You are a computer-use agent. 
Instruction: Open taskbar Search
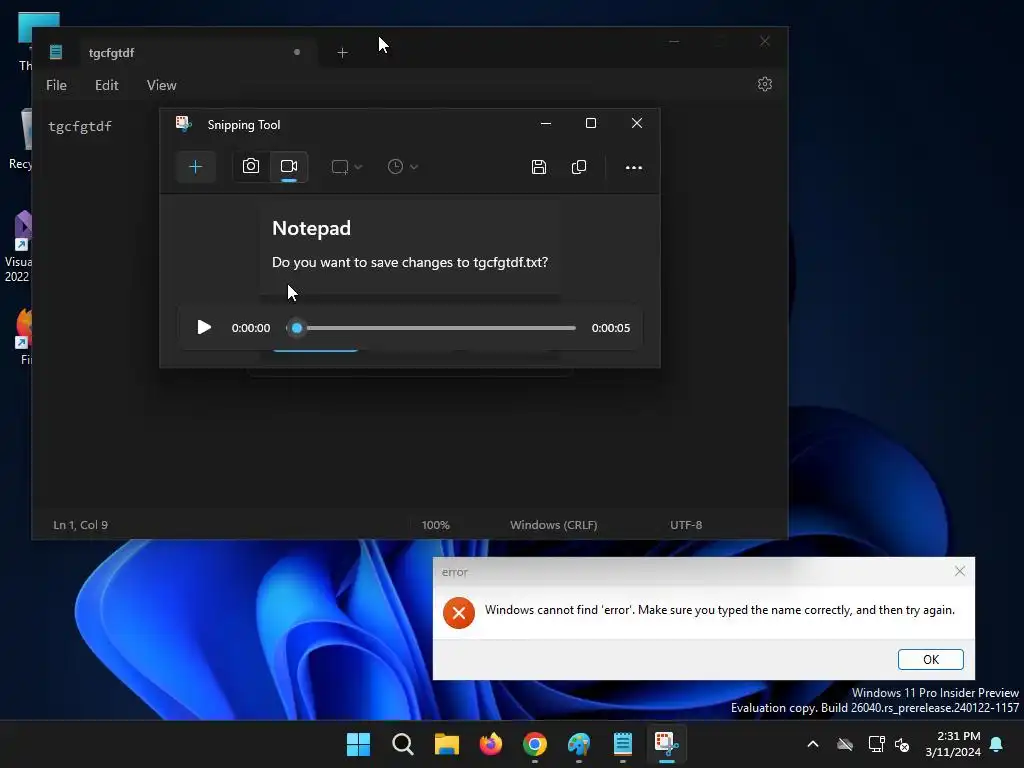(403, 744)
